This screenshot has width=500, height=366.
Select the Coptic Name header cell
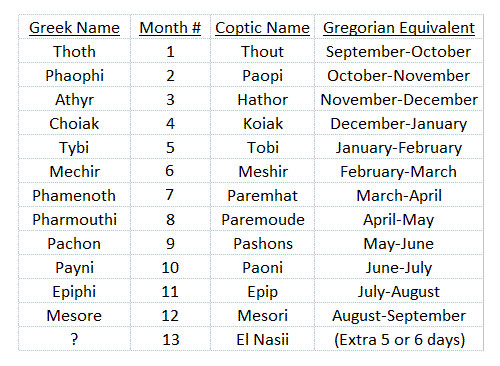pos(263,27)
